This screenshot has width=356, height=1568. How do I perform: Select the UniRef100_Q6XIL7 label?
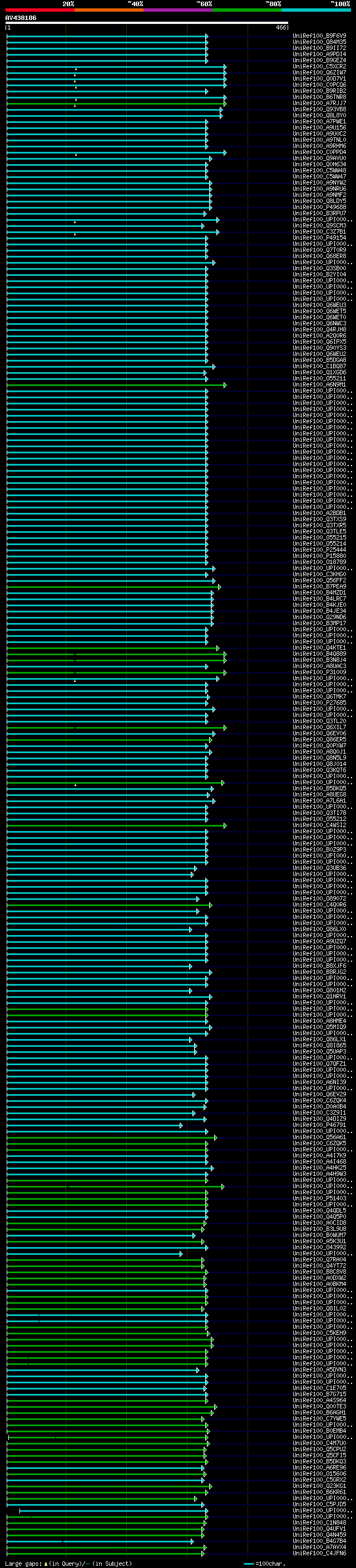[x=319, y=727]
